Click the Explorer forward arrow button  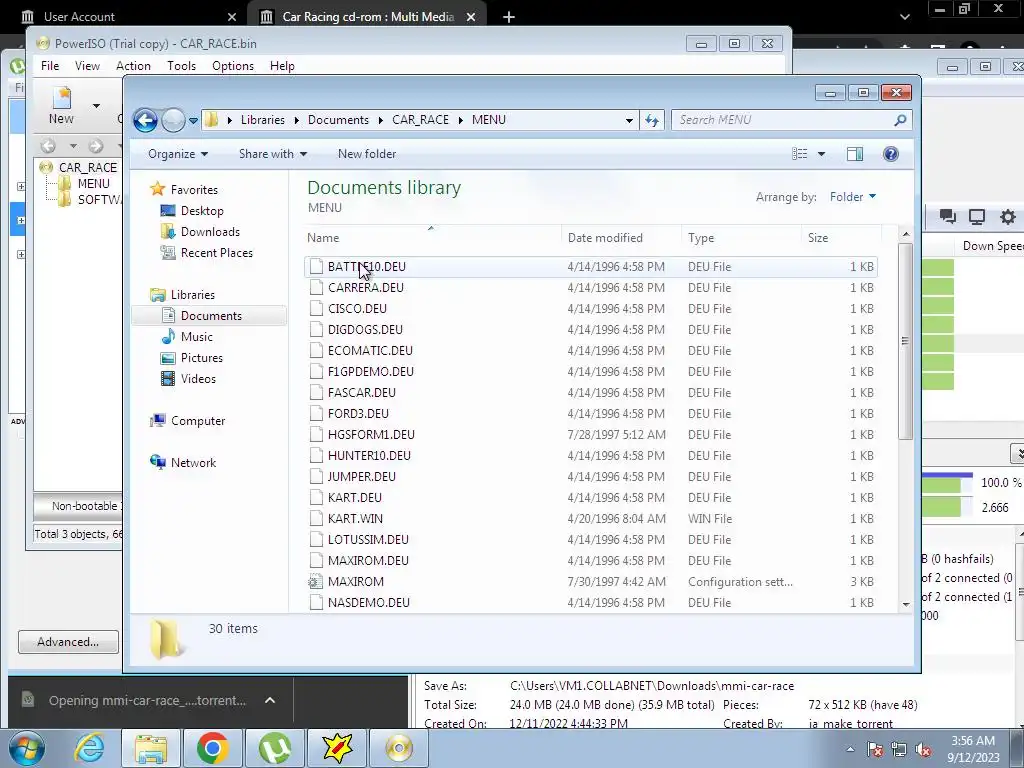pyautogui.click(x=173, y=120)
